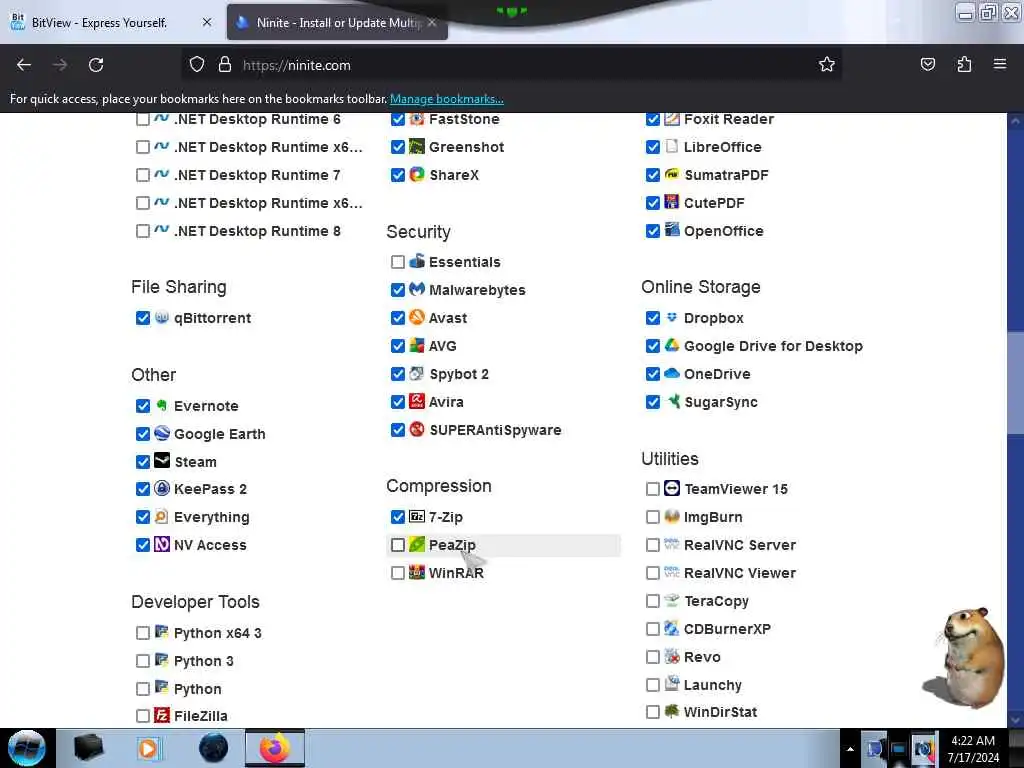The width and height of the screenshot is (1024, 768).
Task: Click the AVG icon
Action: click(417, 345)
